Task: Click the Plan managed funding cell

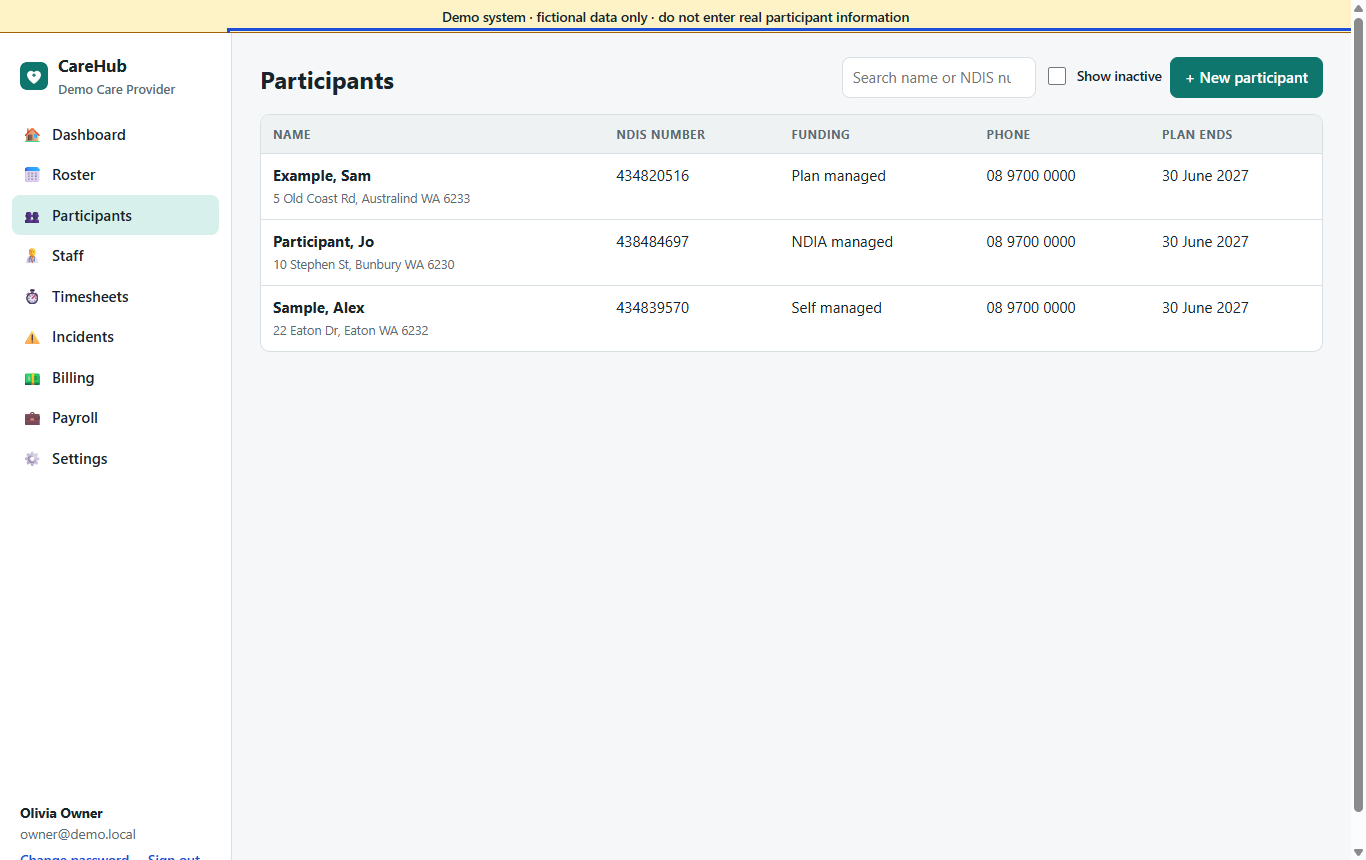Action: click(838, 176)
